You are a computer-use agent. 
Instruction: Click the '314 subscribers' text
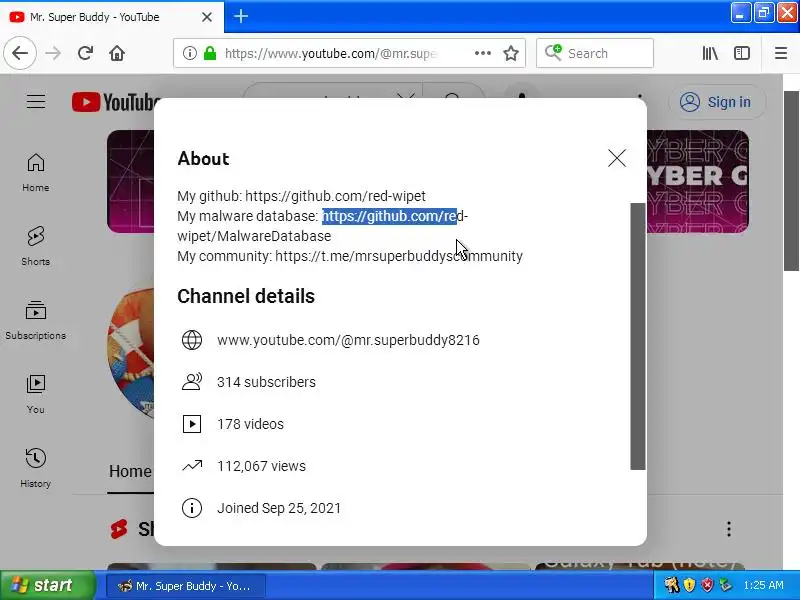(x=266, y=382)
